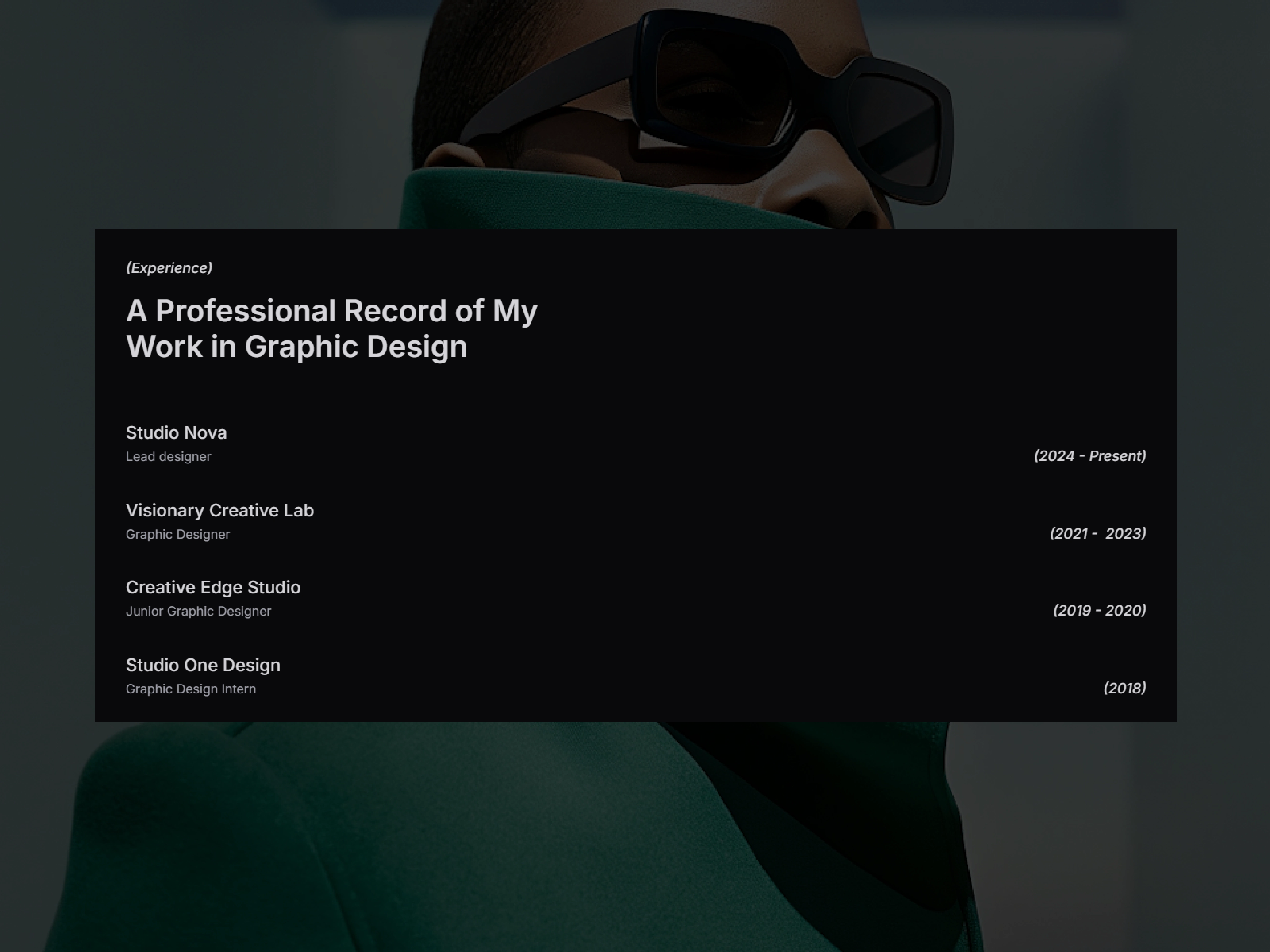This screenshot has width=1270, height=952.
Task: Click the green coat below the panel
Action: pyautogui.click(x=459, y=832)
